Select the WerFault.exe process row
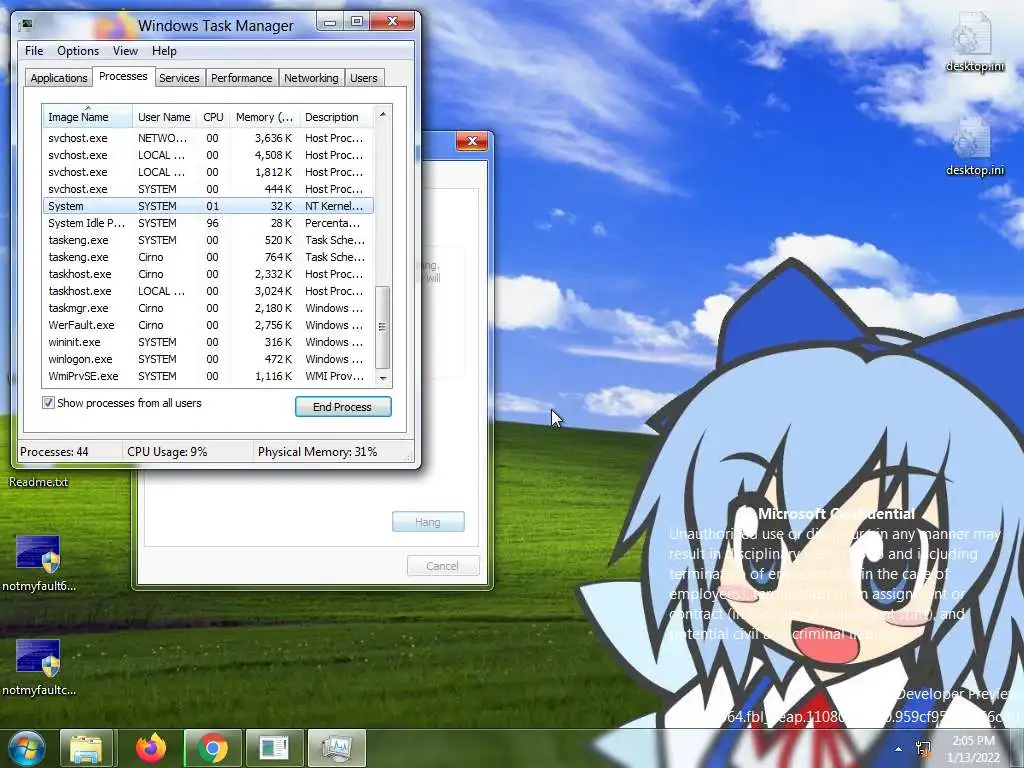Image resolution: width=1024 pixels, height=768 pixels. [208, 325]
